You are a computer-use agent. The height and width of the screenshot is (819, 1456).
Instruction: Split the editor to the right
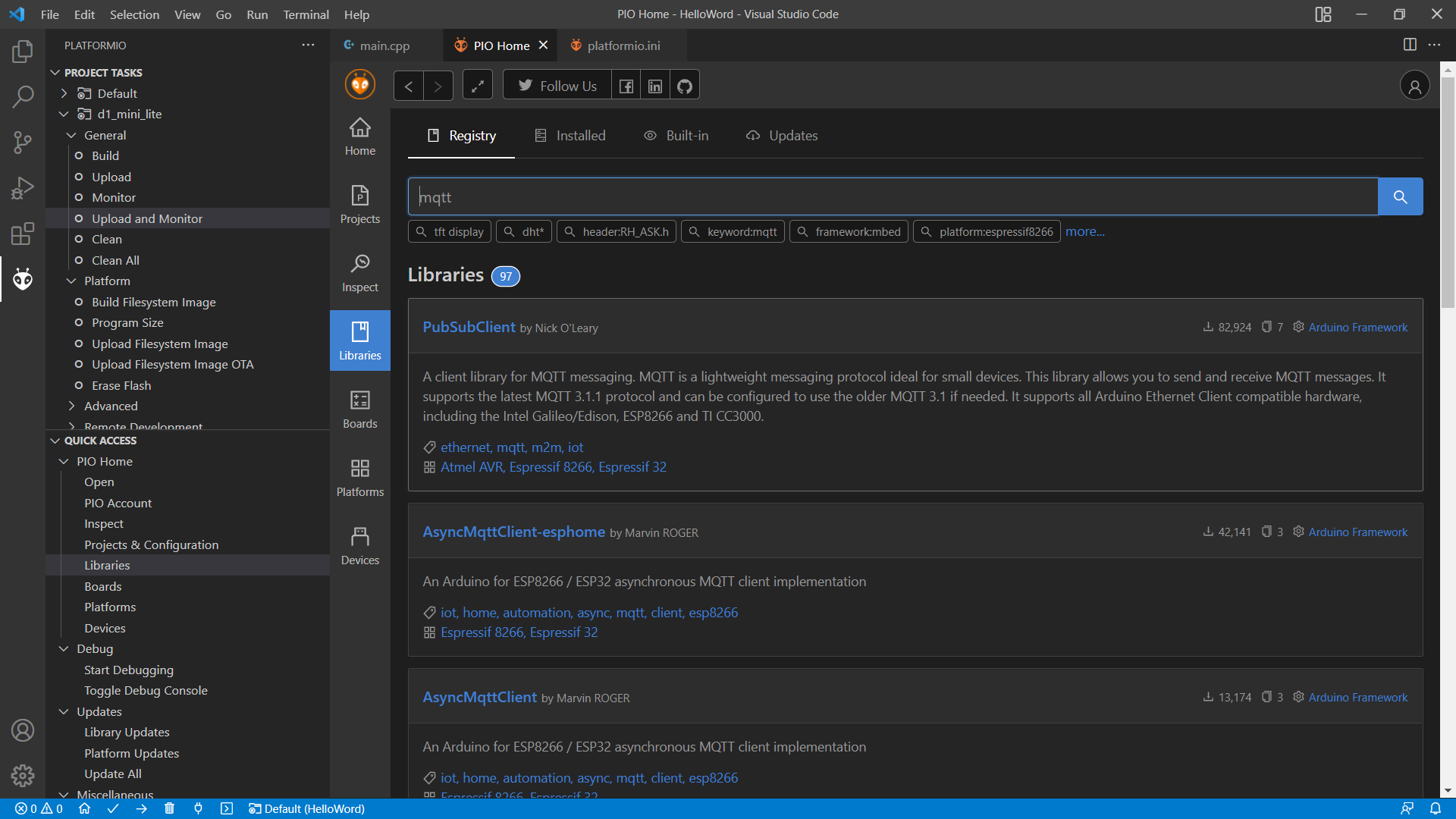coord(1410,45)
